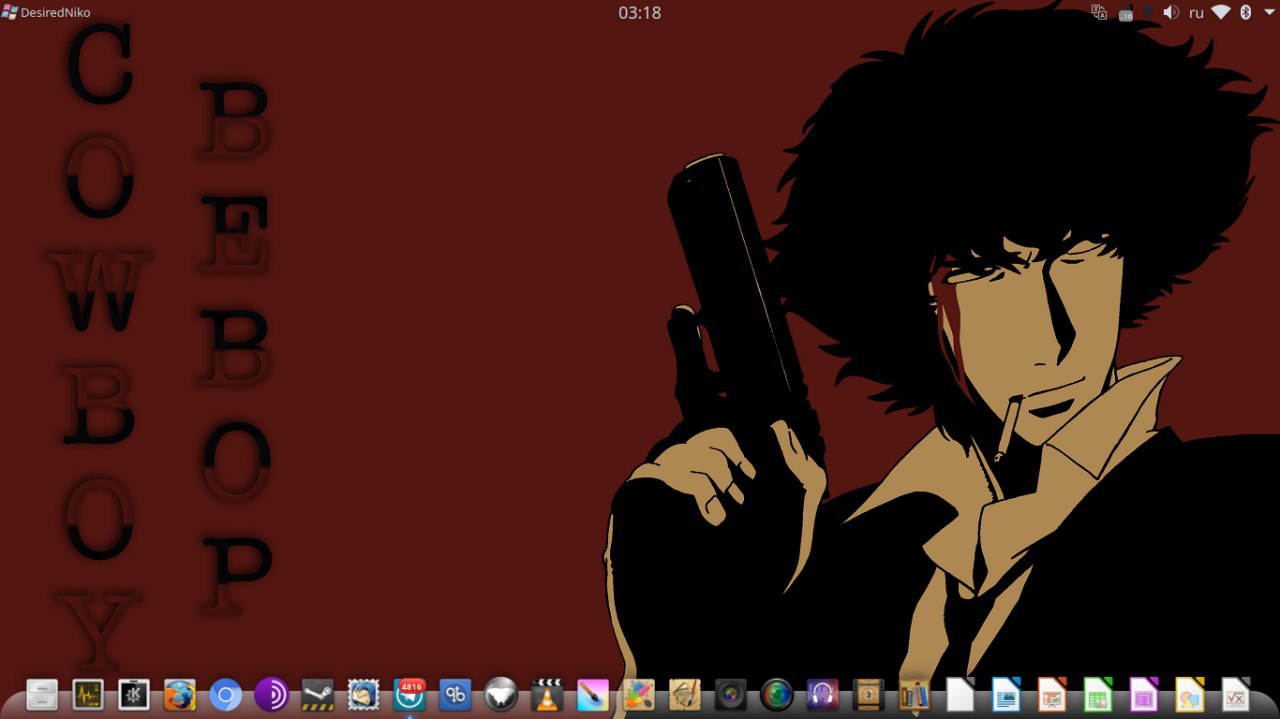This screenshot has width=1280, height=719.
Task: Open Steam from the dock
Action: (x=317, y=694)
